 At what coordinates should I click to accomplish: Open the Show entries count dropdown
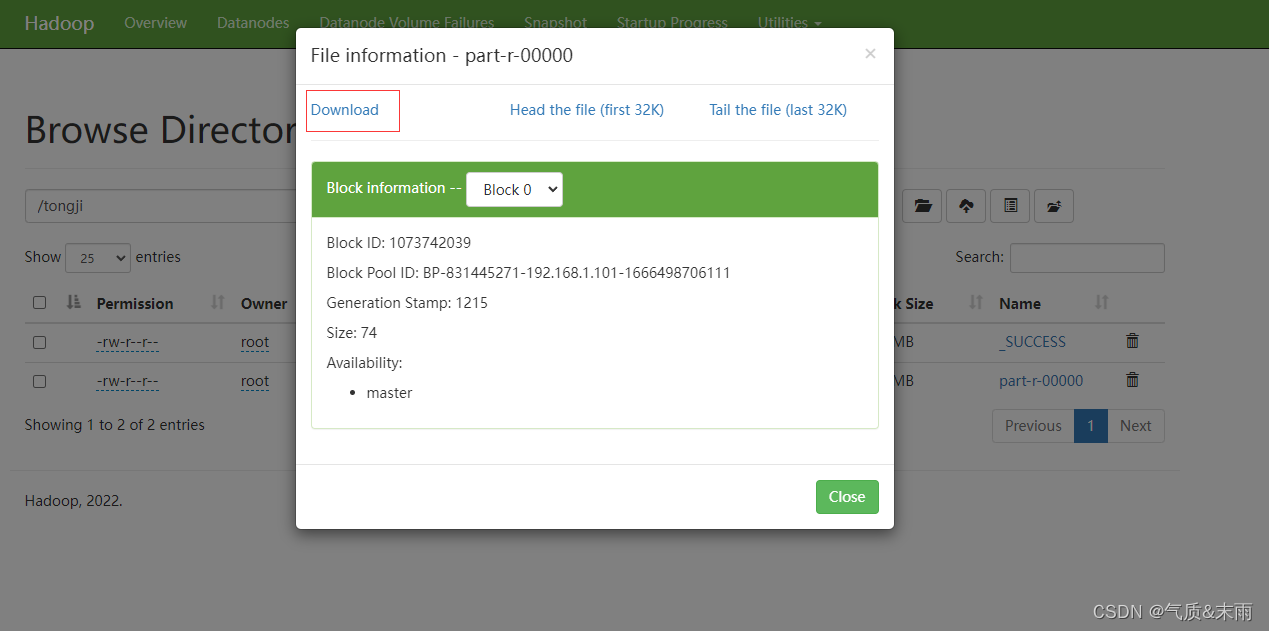98,258
